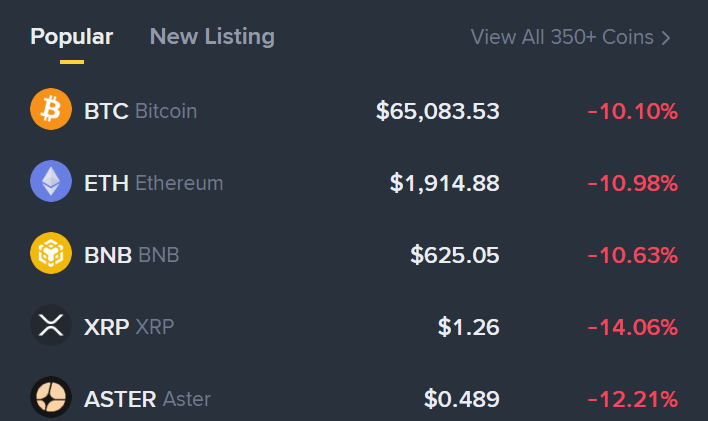The image size is (708, 421).
Task: Click BNB price $625.05
Action: pyautogui.click(x=454, y=255)
